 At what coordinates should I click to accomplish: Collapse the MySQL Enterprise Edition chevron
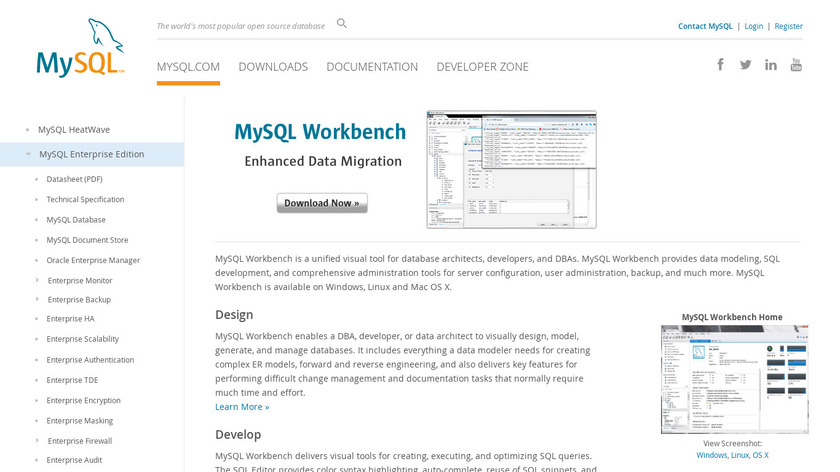click(28, 154)
